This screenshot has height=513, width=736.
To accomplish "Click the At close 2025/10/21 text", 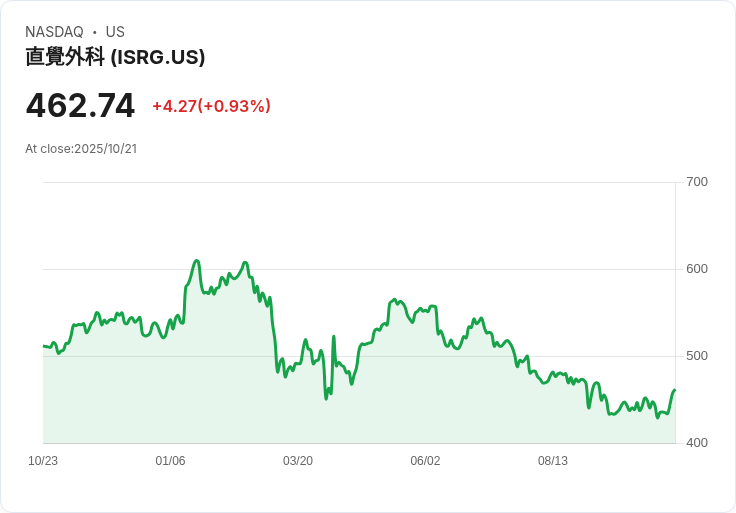I will [x=81, y=149].
